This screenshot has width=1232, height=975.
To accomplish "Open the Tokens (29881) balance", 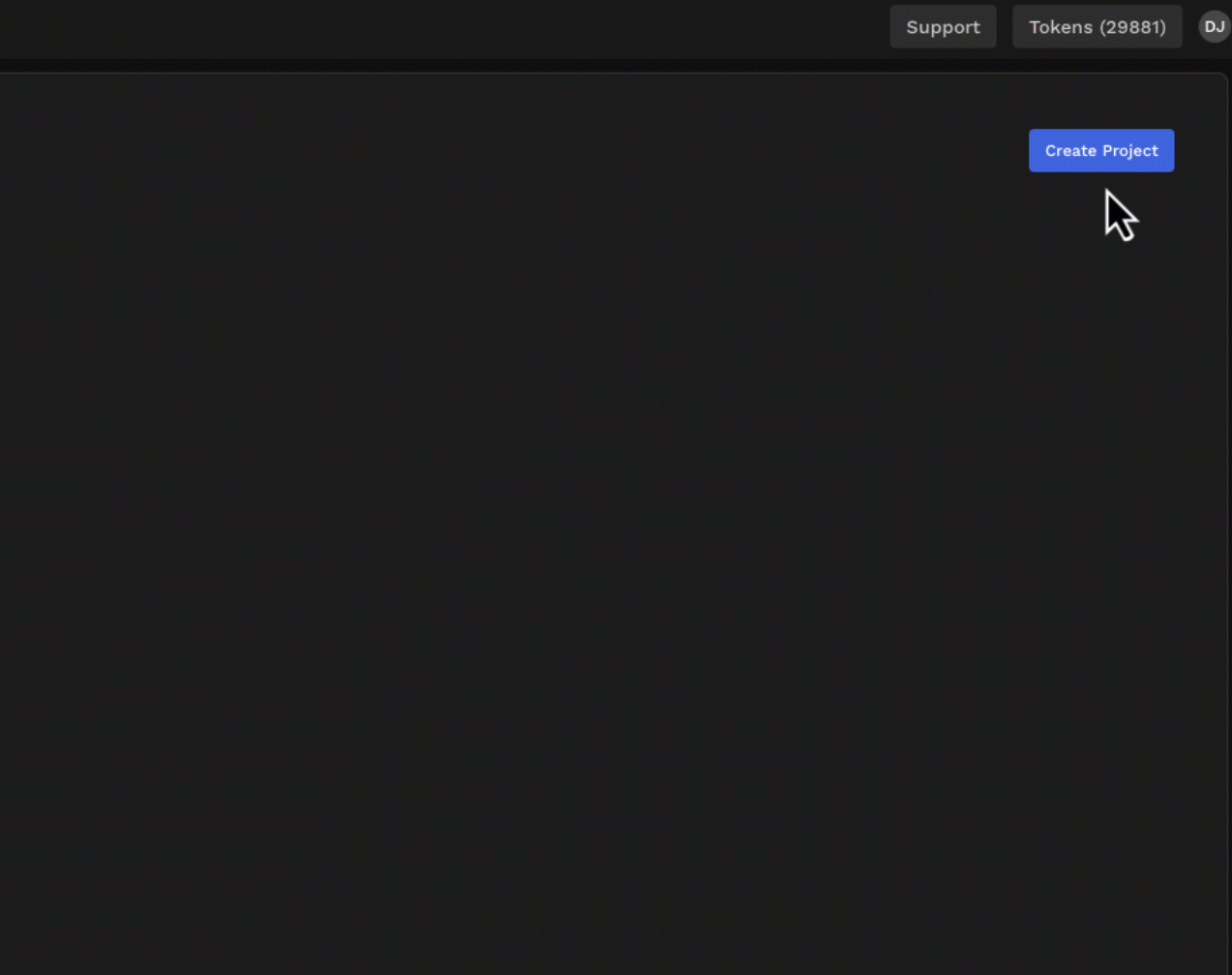I will 1097,27.
